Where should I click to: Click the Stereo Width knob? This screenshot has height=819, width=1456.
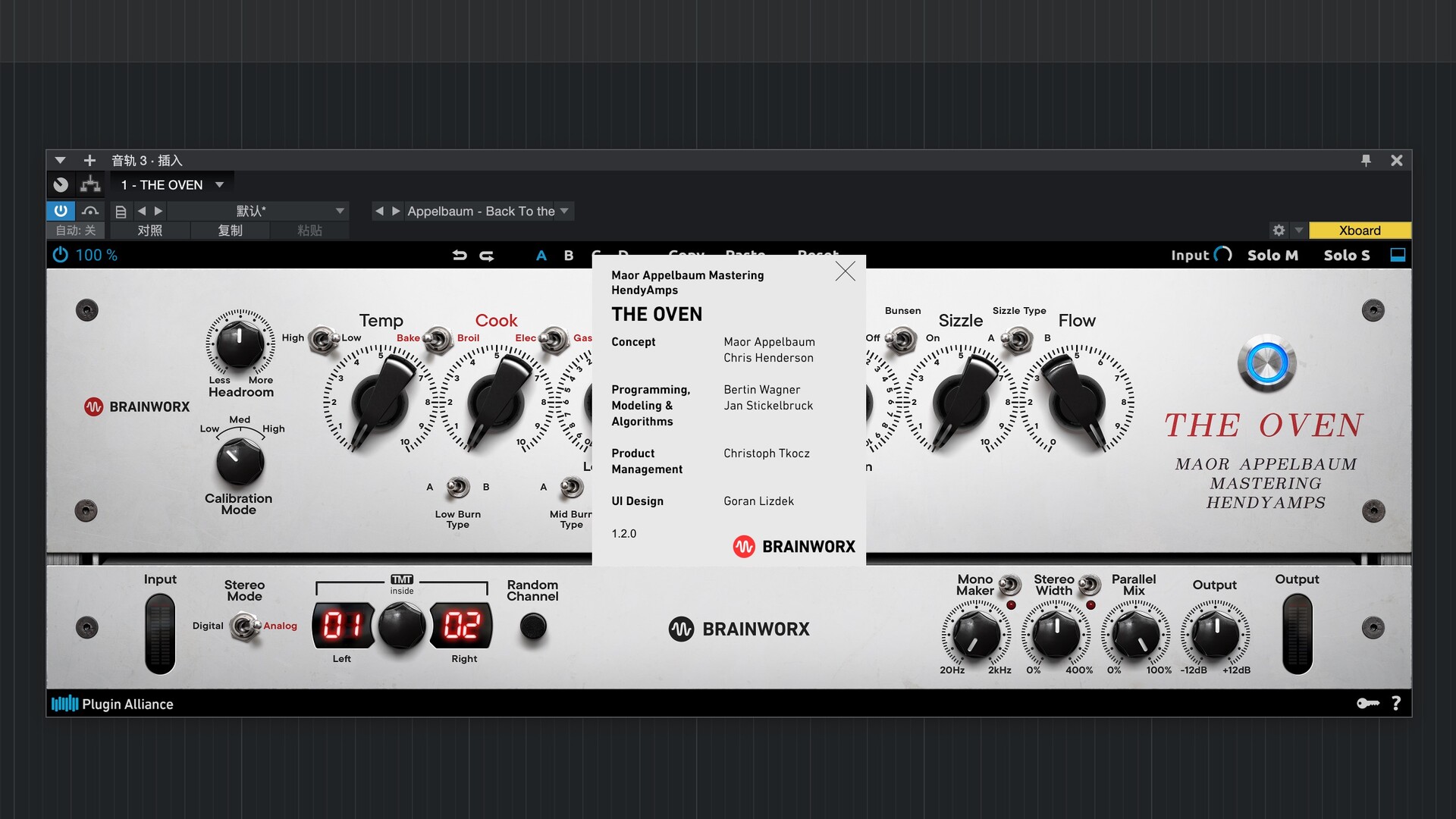pos(1056,635)
